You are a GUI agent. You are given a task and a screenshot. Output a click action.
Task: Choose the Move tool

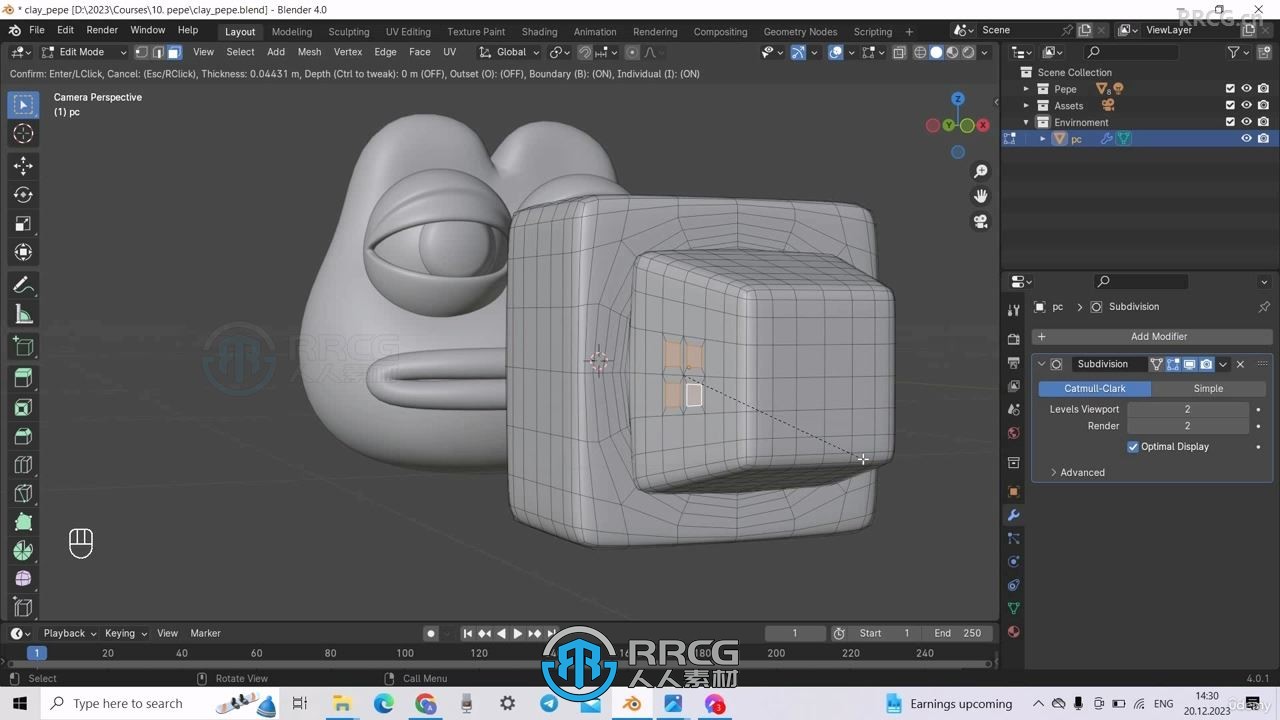coord(23,166)
